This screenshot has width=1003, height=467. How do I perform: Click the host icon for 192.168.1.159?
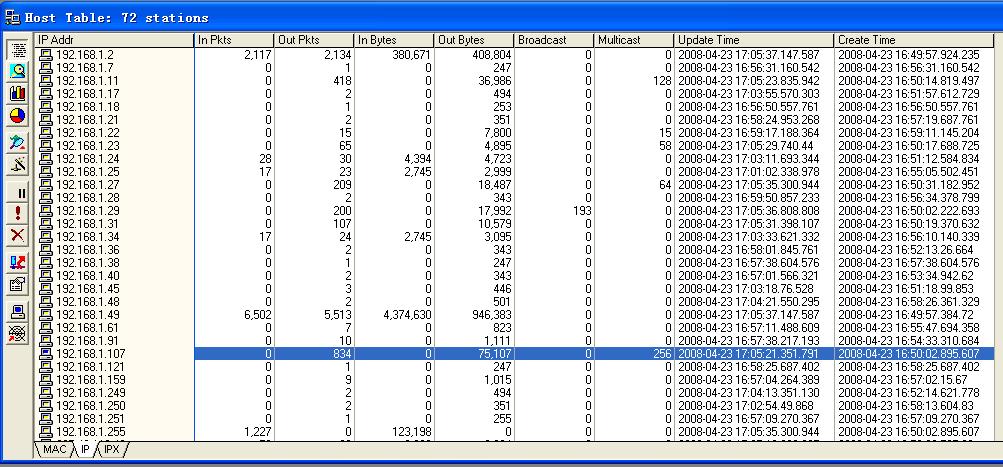45,380
